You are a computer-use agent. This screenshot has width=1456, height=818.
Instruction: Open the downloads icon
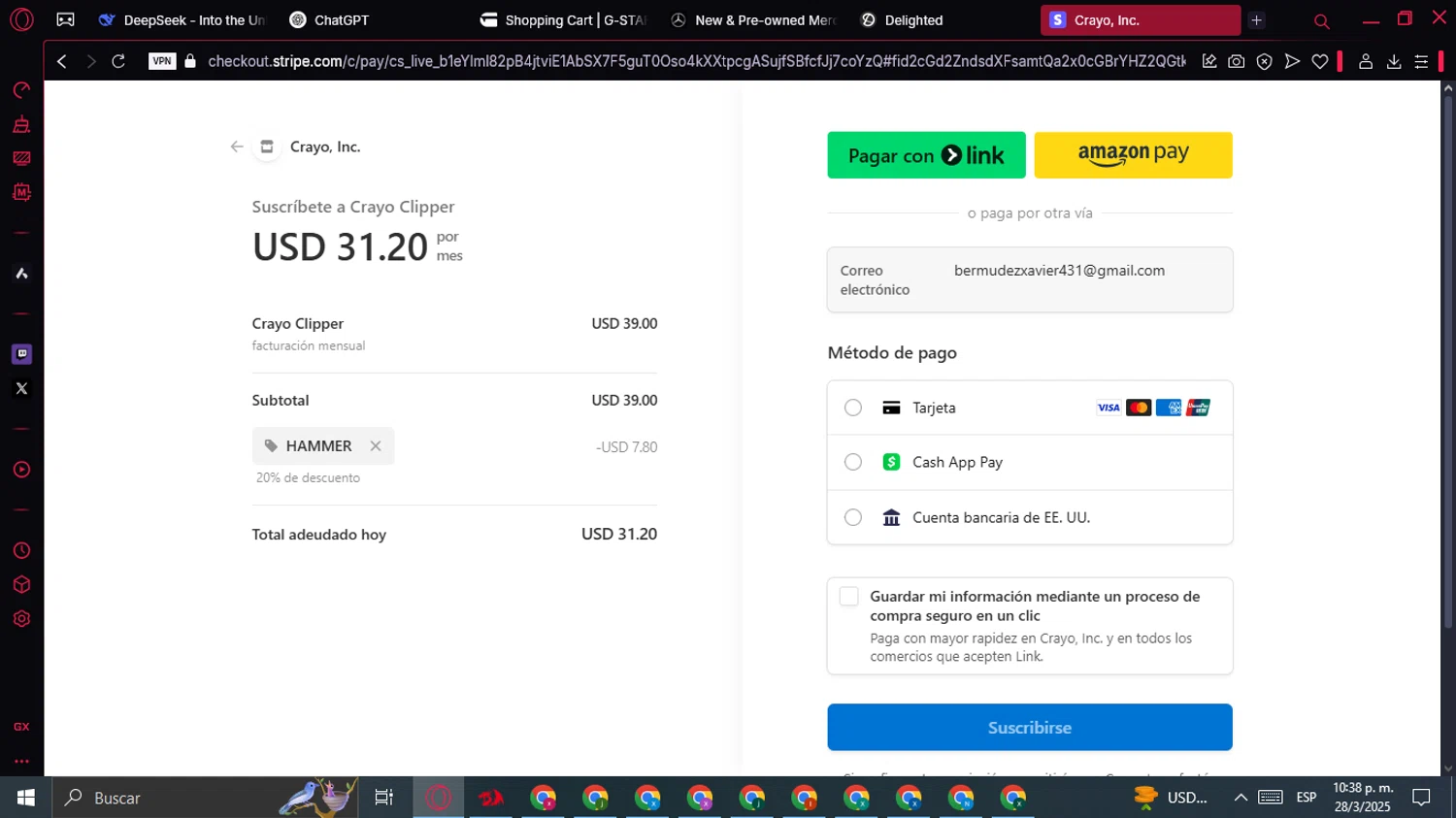[x=1394, y=61]
